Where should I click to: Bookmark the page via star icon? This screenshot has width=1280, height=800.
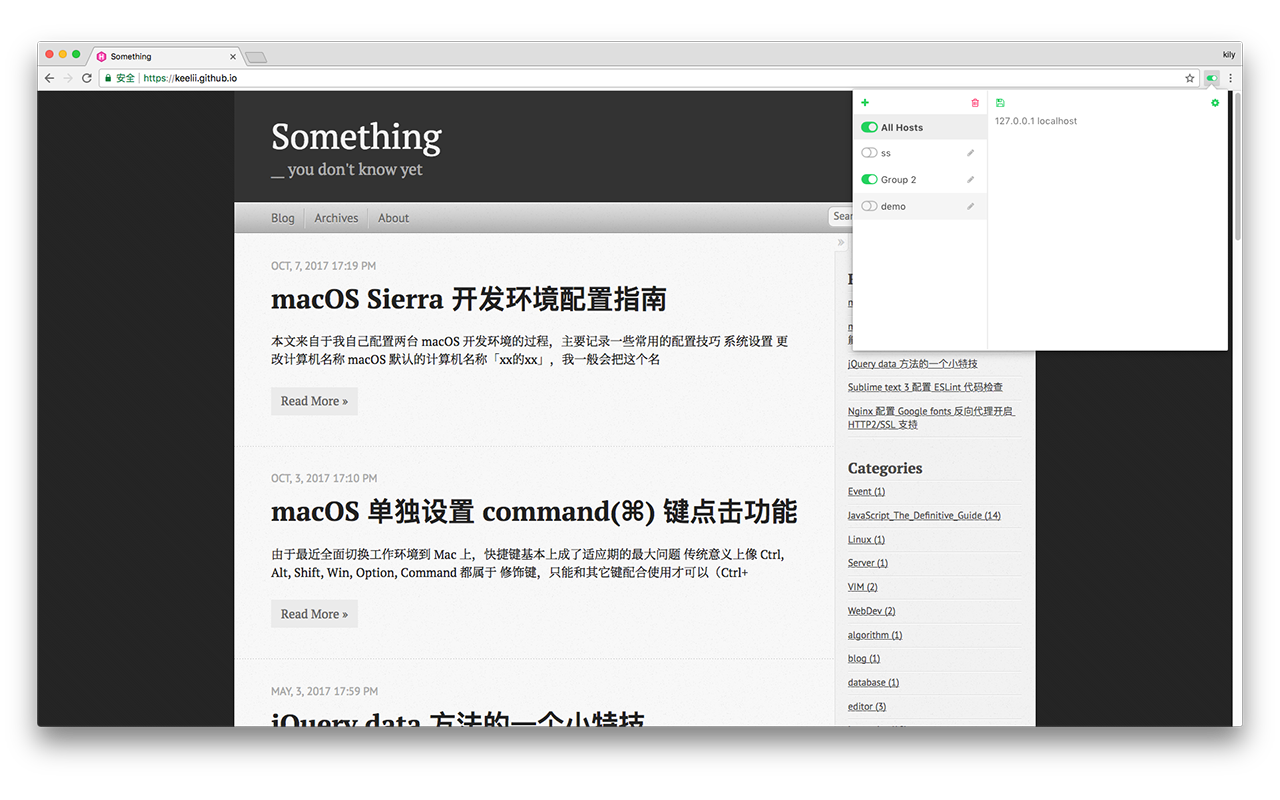(x=1189, y=78)
